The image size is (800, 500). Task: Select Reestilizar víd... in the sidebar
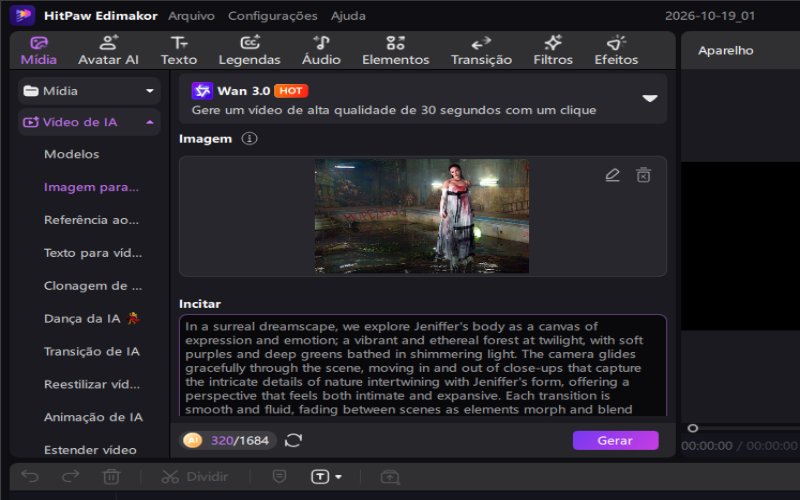click(92, 384)
